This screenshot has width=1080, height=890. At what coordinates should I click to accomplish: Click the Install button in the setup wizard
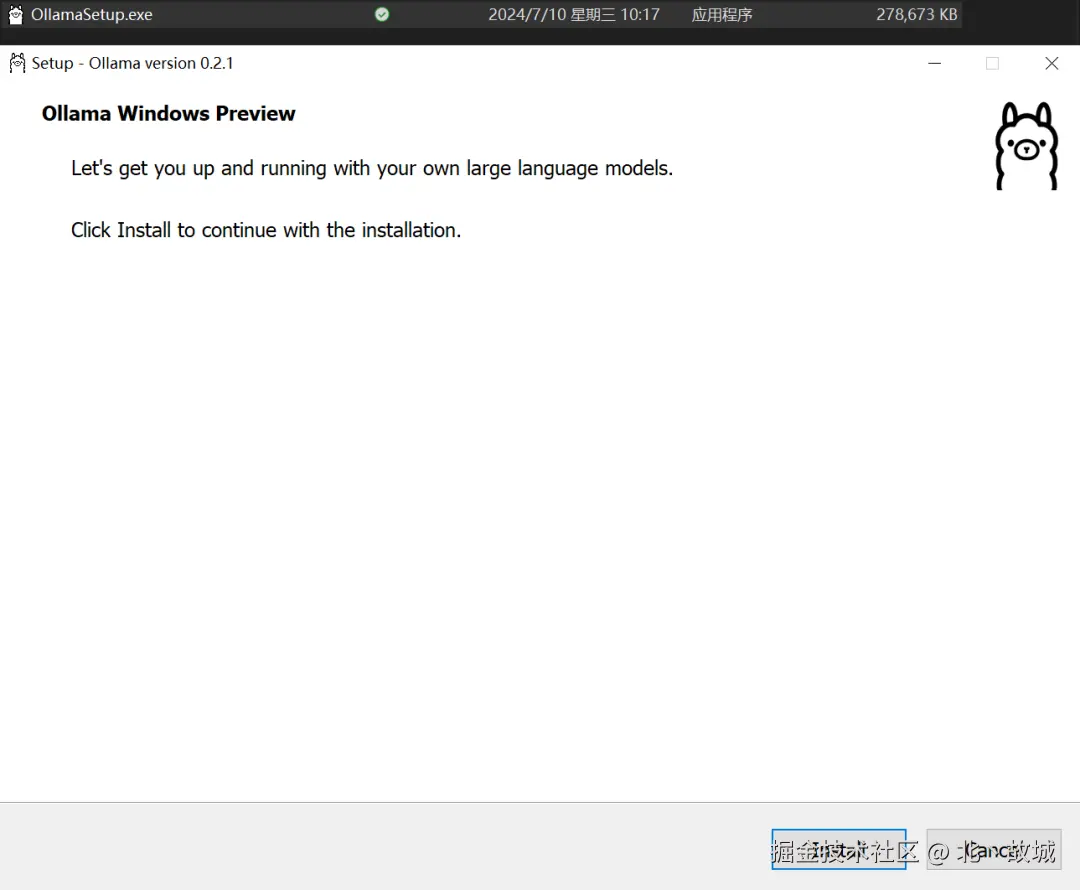click(838, 849)
